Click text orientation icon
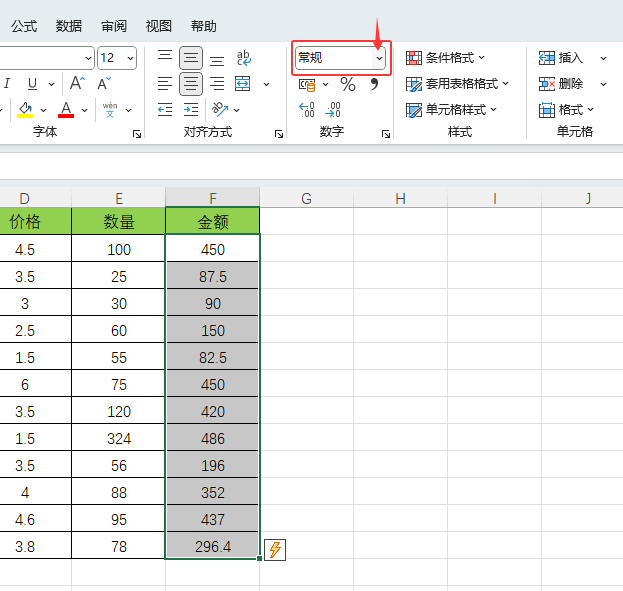The image size is (623, 591). 220,110
